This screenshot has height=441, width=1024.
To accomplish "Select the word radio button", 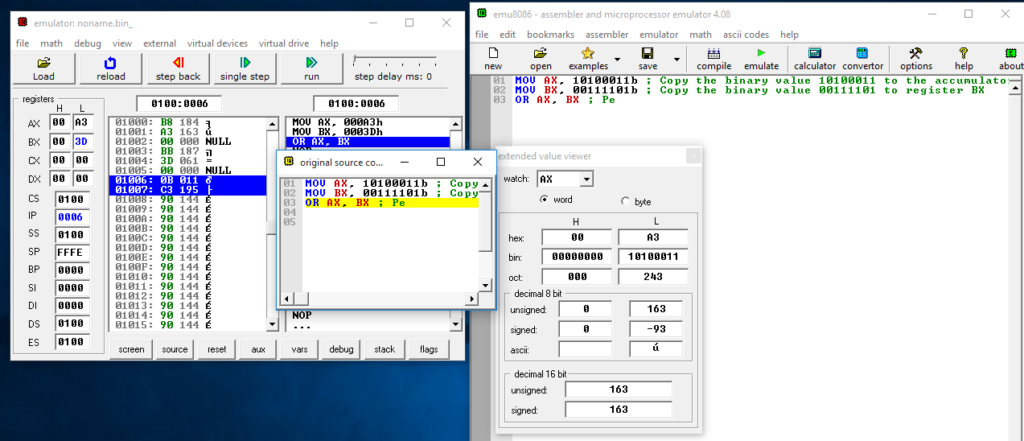I will [x=545, y=200].
